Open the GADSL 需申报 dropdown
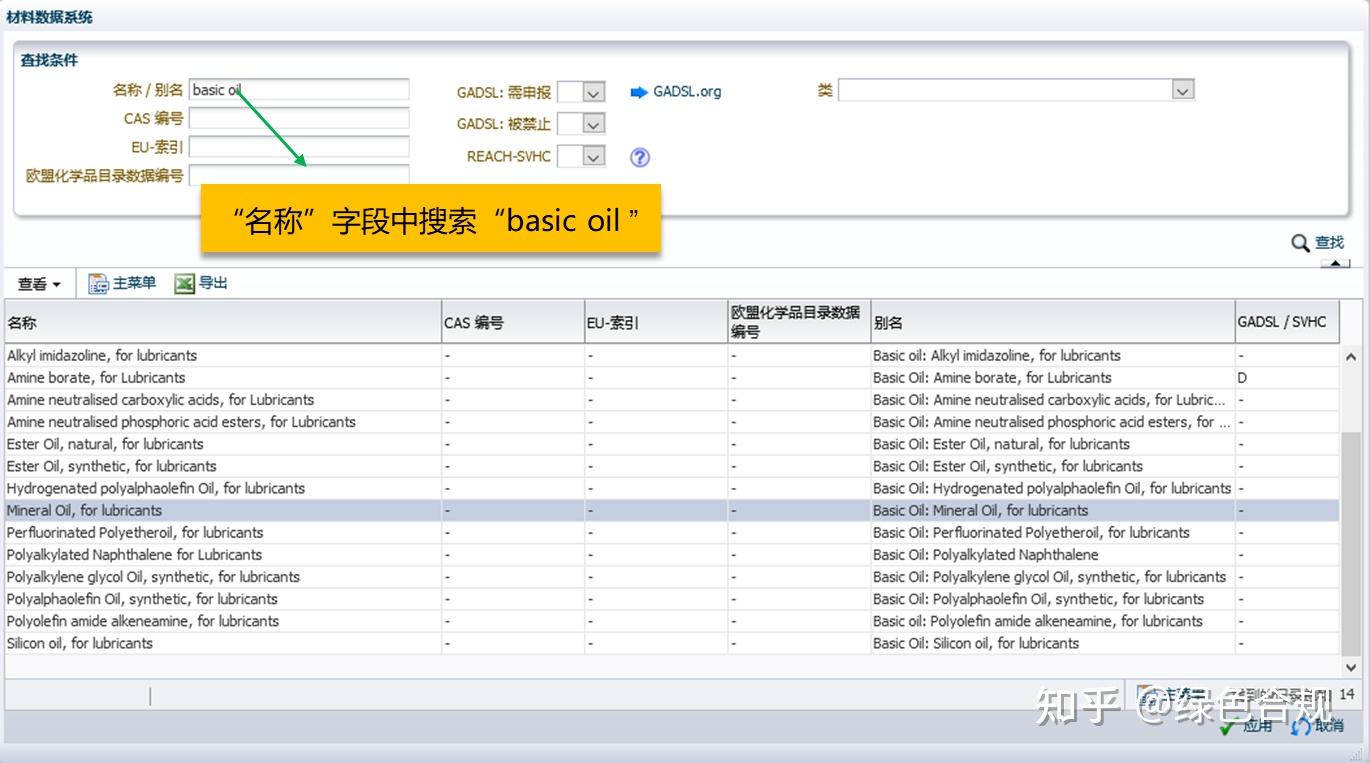 pos(594,91)
